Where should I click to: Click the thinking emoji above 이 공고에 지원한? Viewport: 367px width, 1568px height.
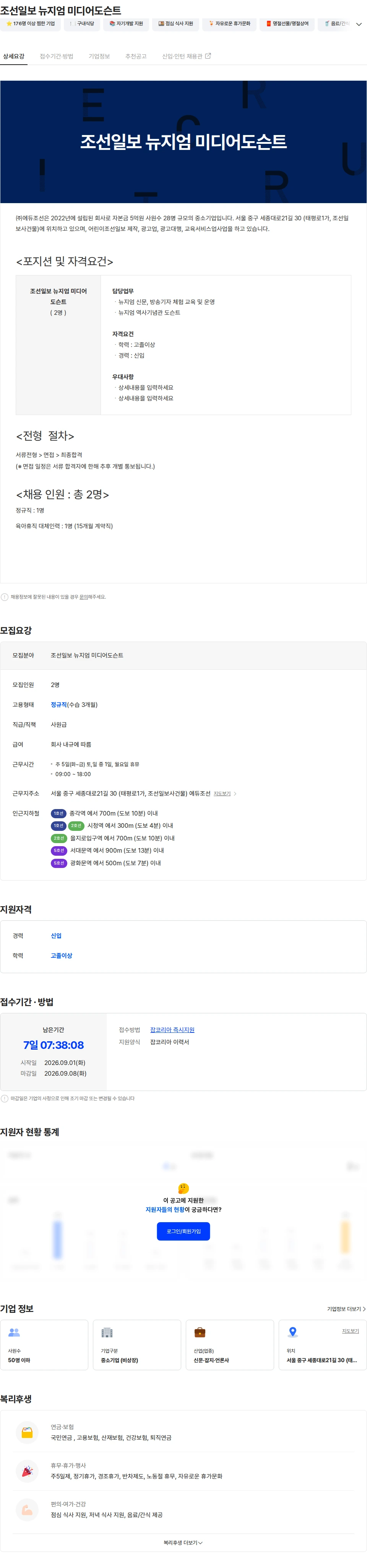(183, 1188)
